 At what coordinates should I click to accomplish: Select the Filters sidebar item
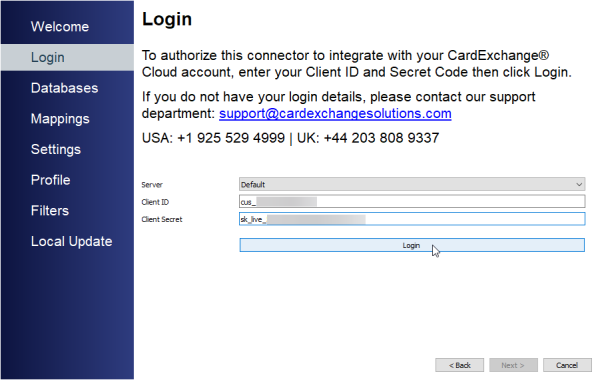tap(50, 210)
